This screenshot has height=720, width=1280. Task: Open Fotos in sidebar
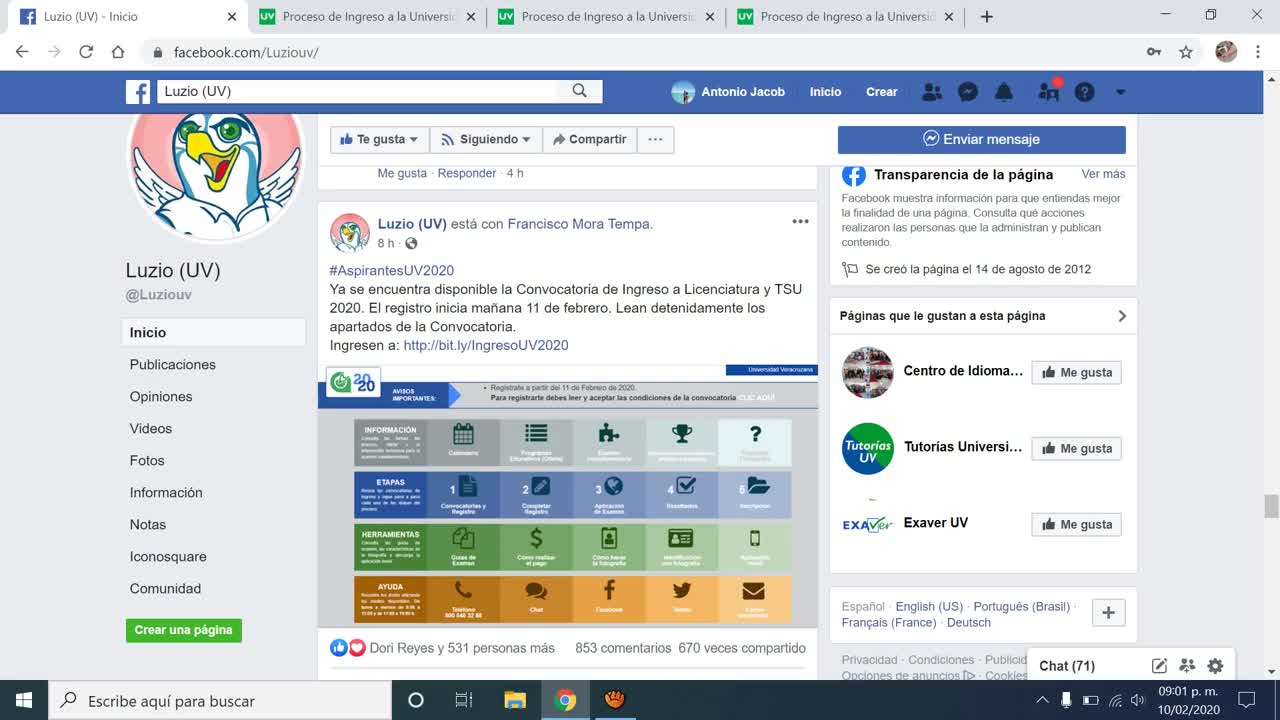(x=147, y=460)
